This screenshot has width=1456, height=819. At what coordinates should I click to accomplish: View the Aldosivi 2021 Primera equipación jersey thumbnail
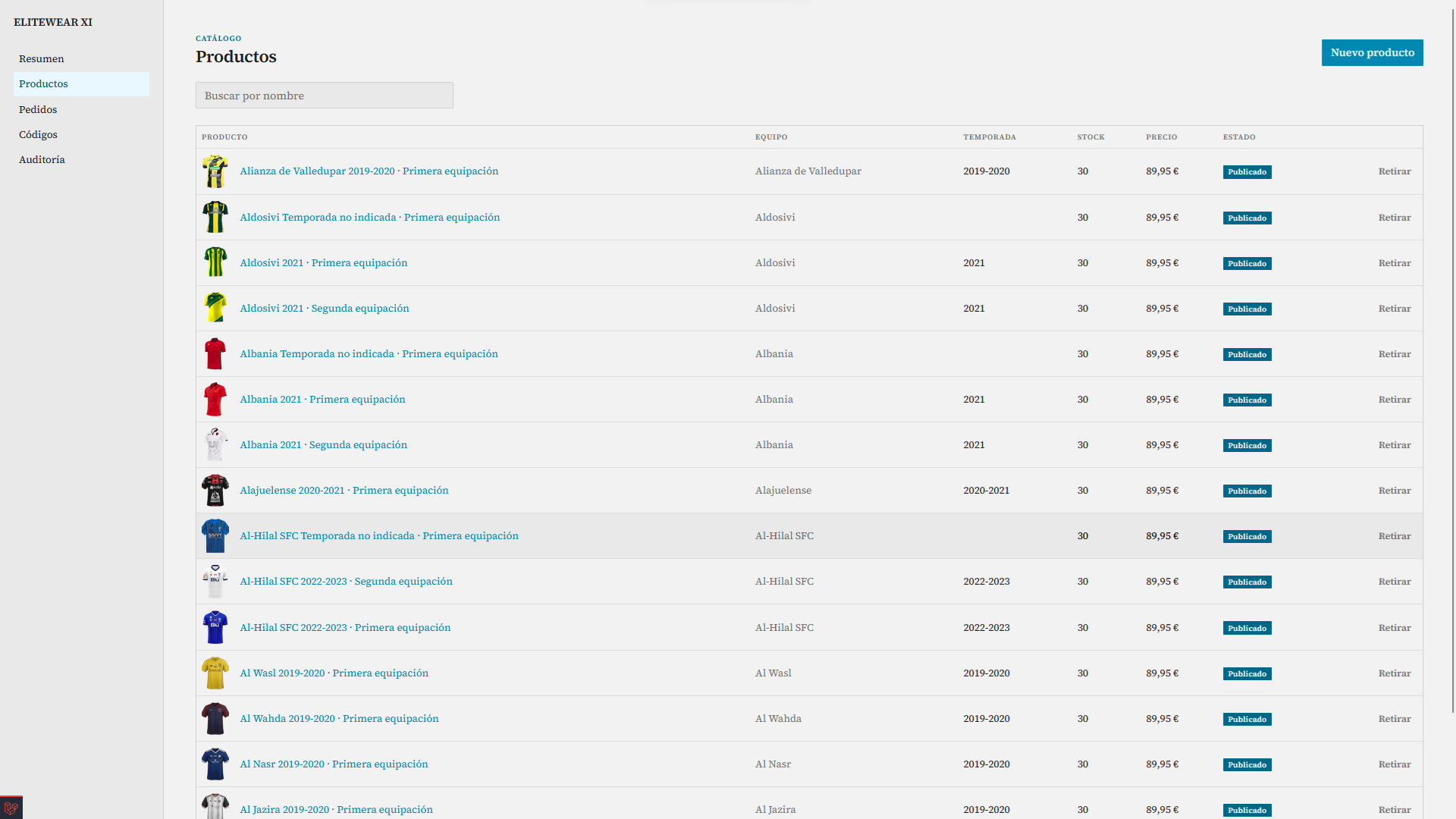point(215,262)
